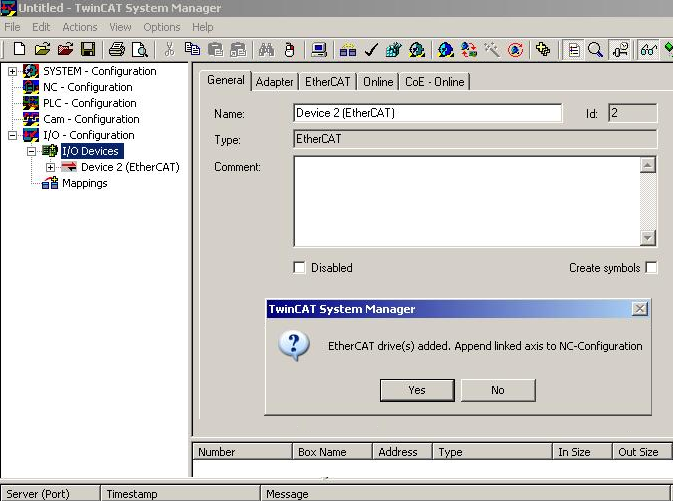This screenshot has height=501, width=673.
Task: Choose target system with the computer icon
Action: 319,50
